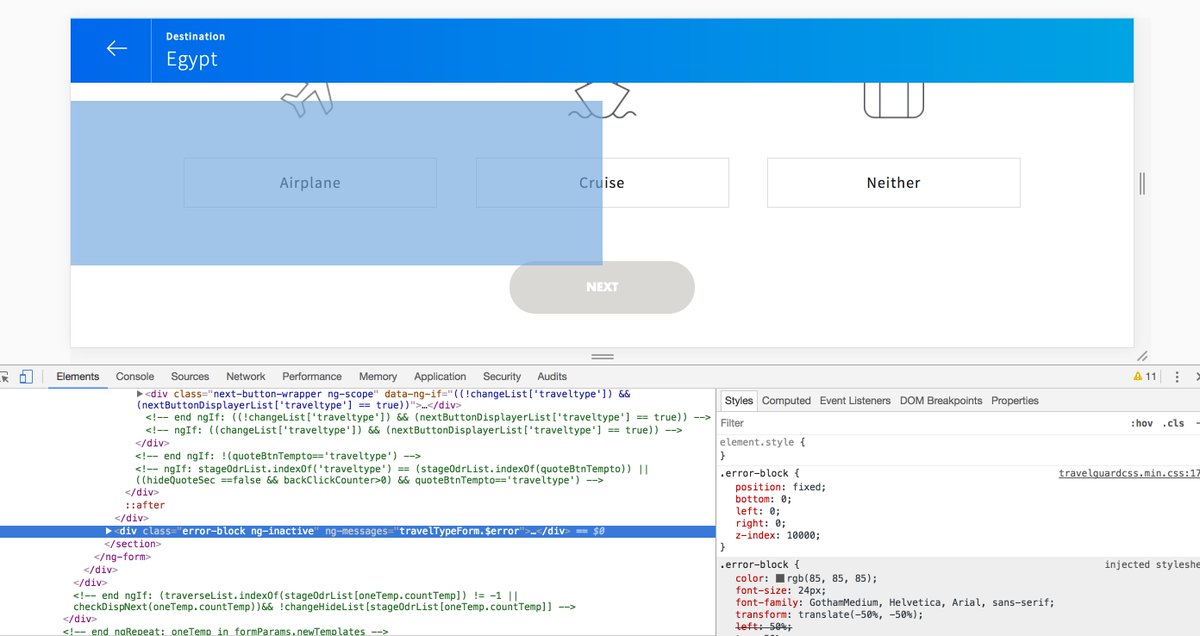Switch to the Memory tab
Image resolution: width=1200 pixels, height=636 pixels.
pos(378,377)
